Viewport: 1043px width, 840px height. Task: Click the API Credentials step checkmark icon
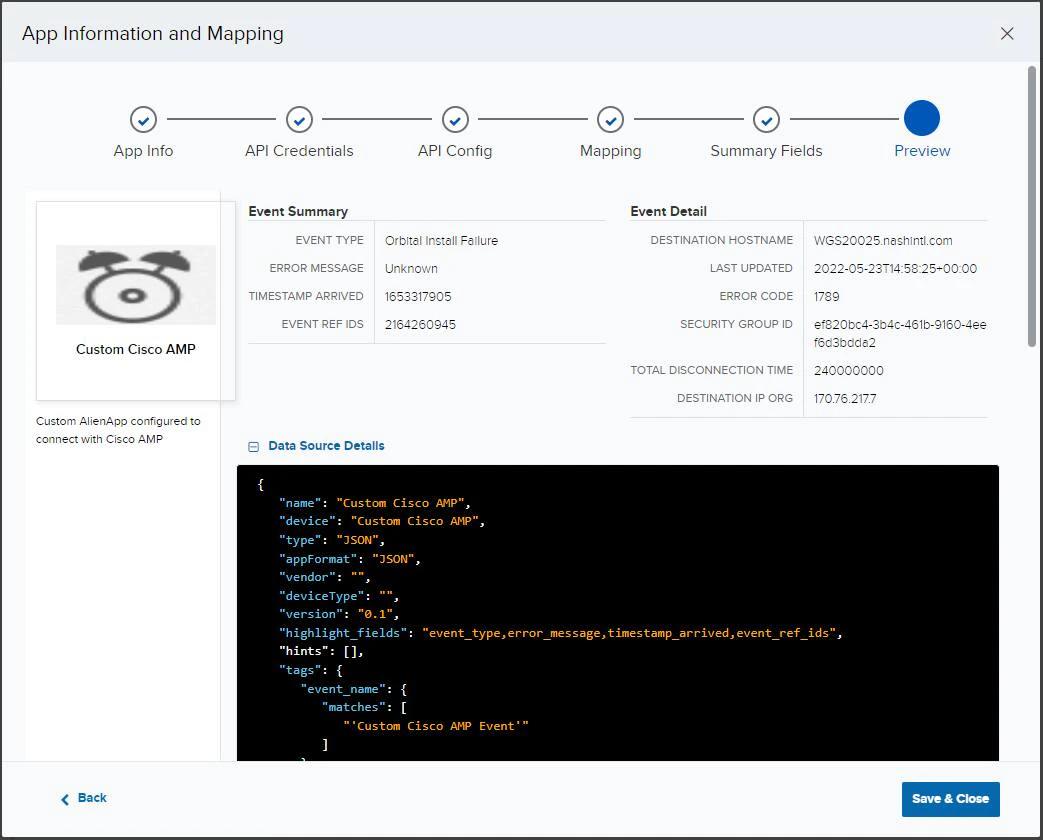299,120
